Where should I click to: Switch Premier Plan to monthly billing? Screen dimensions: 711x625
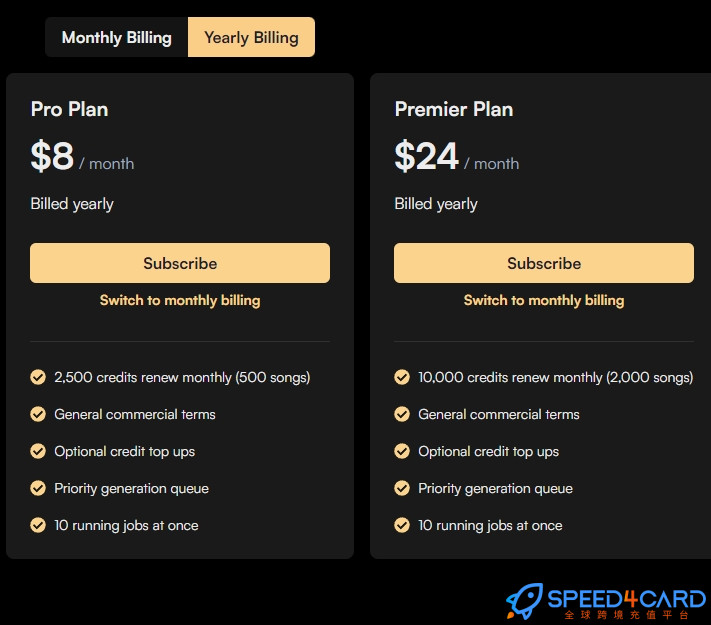[544, 300]
